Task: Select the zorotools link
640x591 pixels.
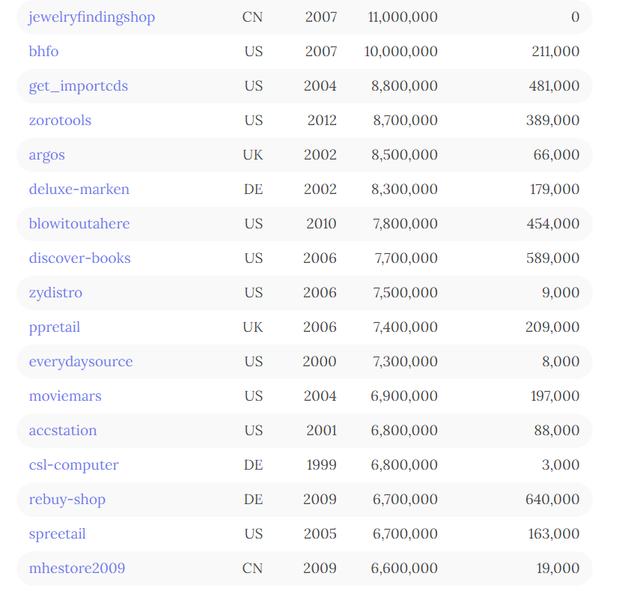Action: click(60, 120)
